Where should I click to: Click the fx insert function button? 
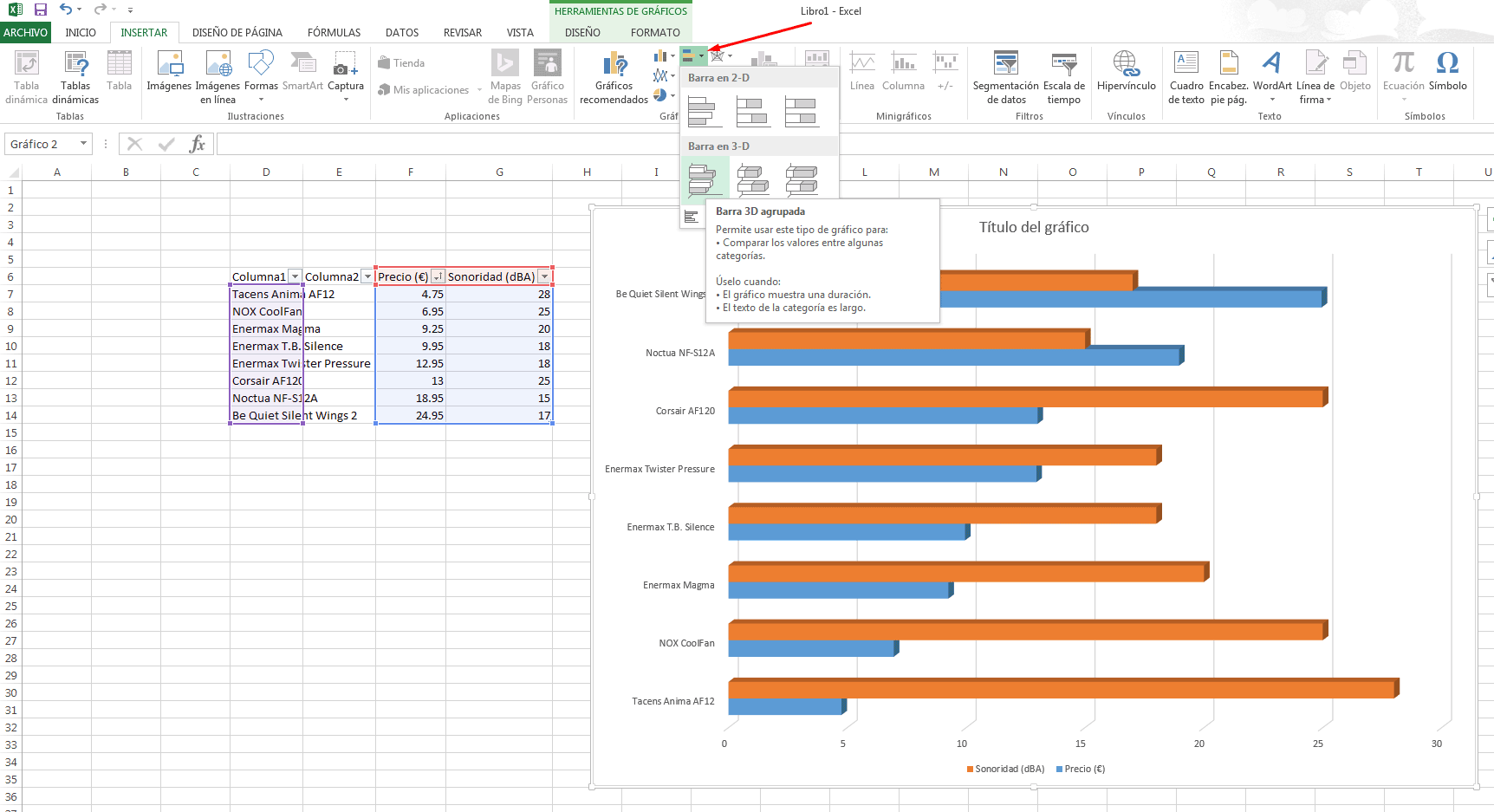point(198,144)
